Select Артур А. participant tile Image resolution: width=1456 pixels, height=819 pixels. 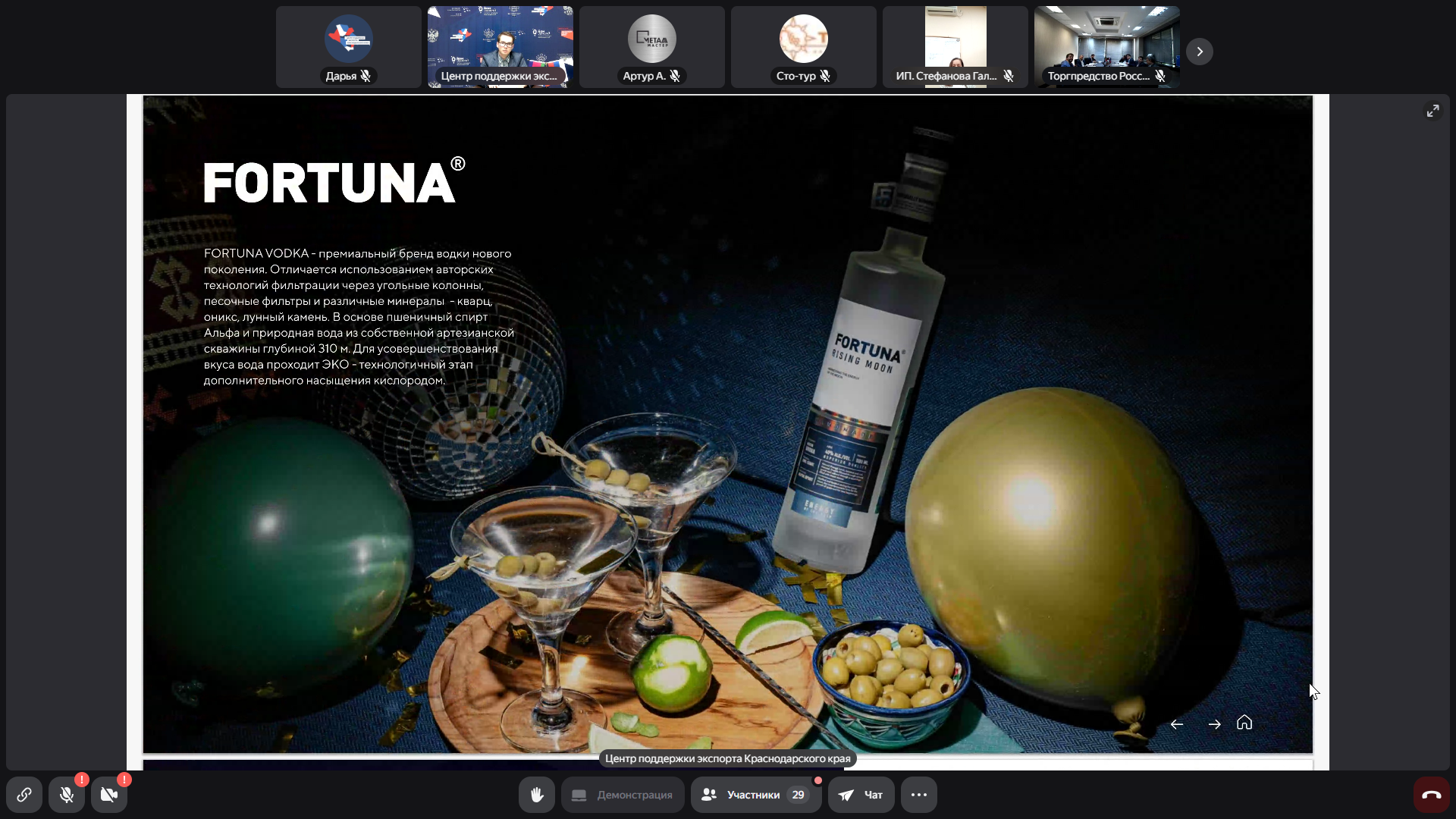[652, 47]
